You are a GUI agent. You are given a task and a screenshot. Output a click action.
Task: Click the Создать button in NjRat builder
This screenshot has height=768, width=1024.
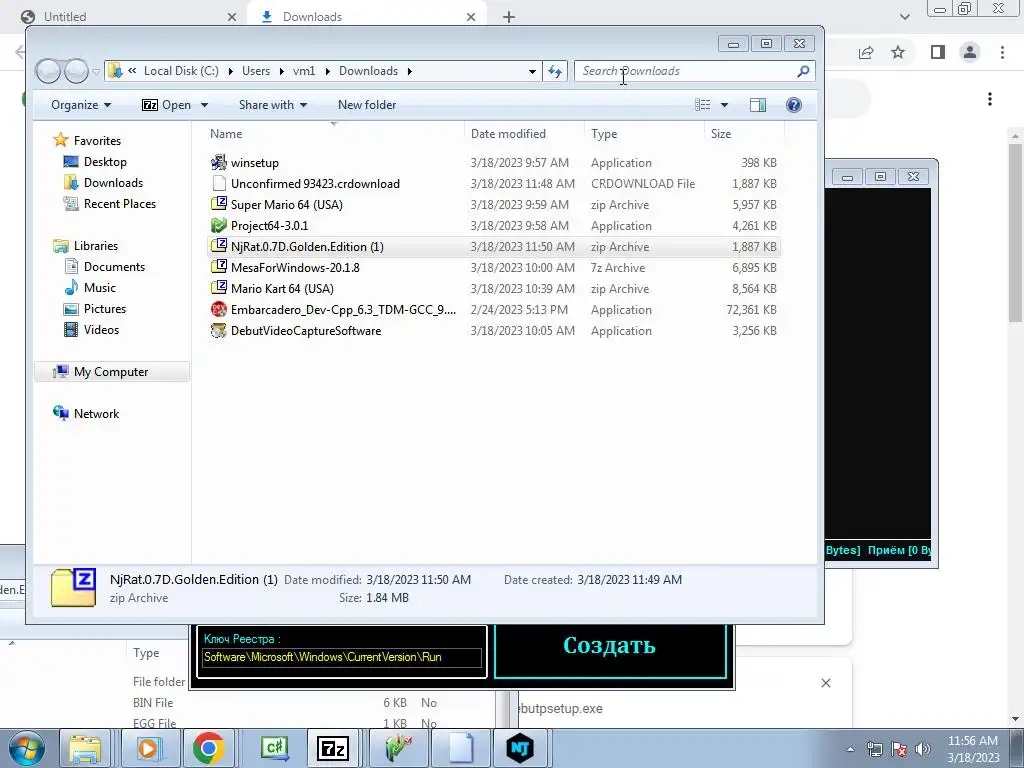(x=610, y=645)
